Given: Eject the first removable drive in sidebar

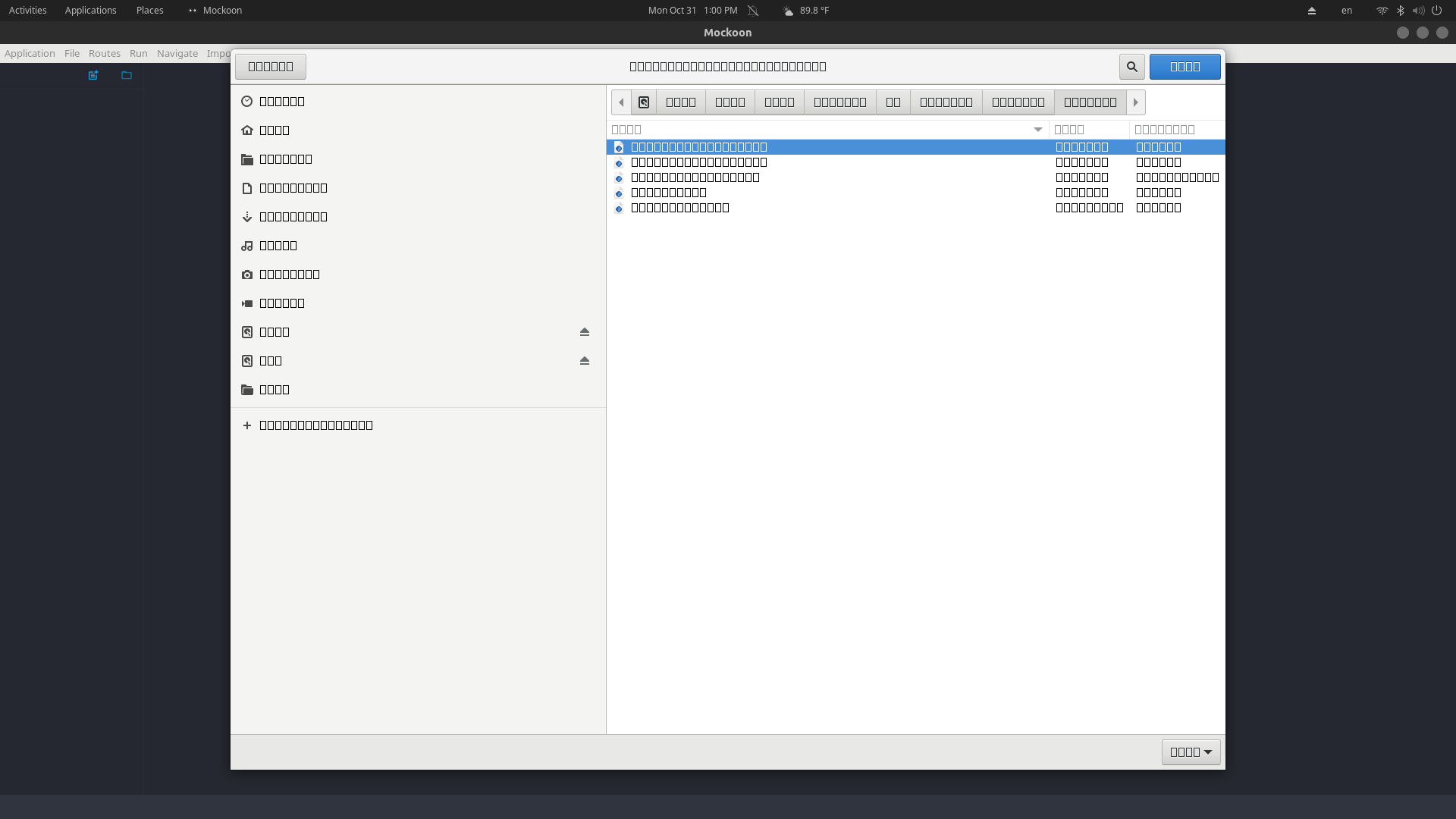Looking at the screenshot, I should click(x=584, y=331).
